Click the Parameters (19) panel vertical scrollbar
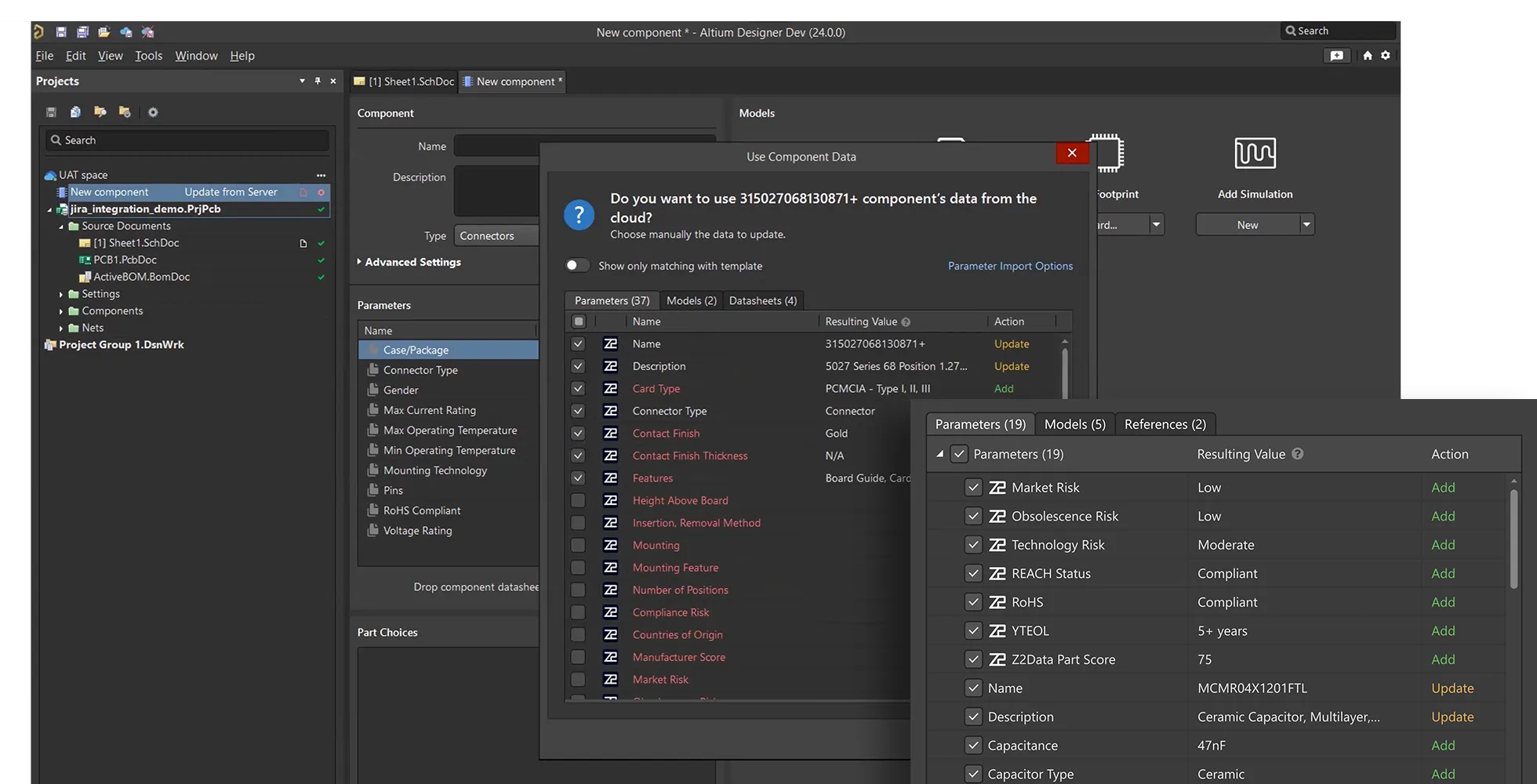 (x=1513, y=538)
